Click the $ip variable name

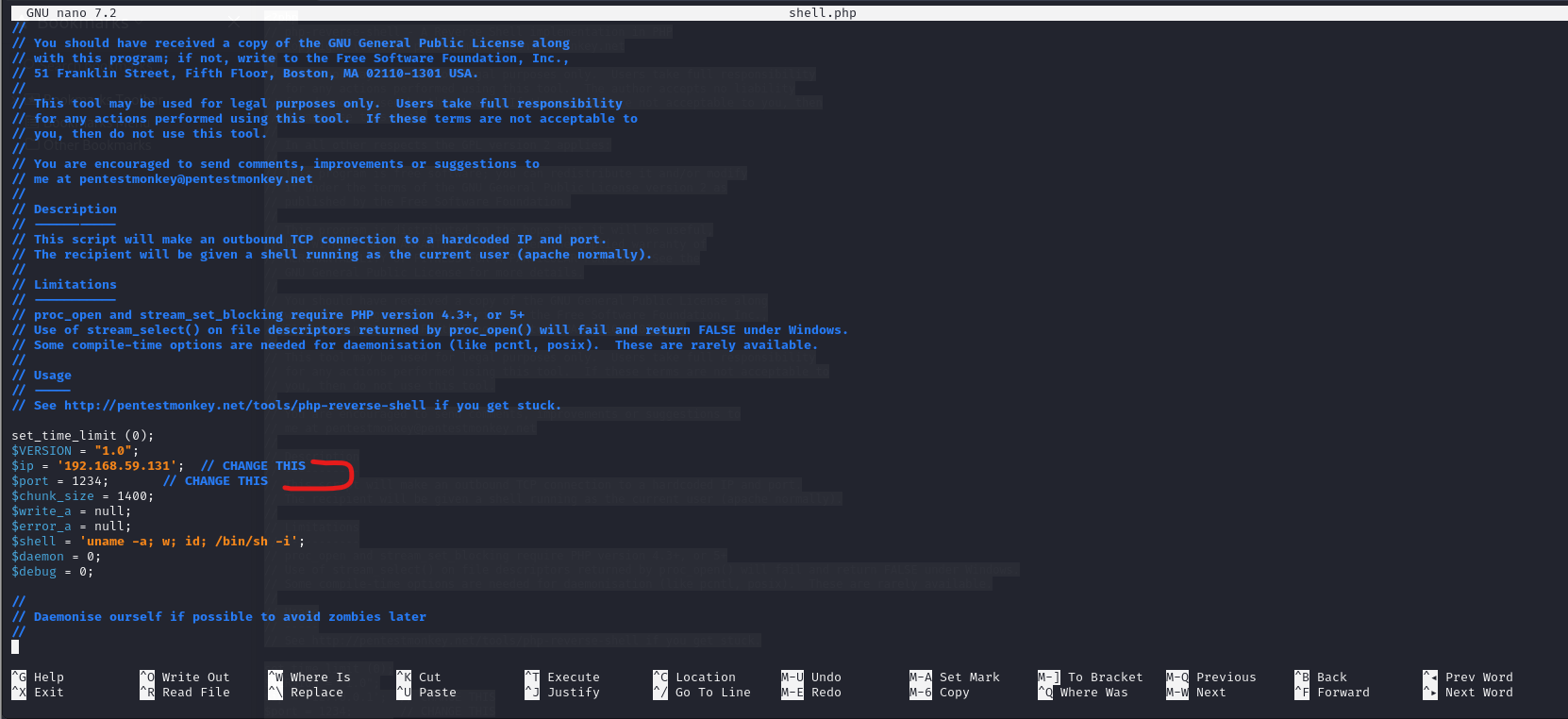tap(23, 466)
